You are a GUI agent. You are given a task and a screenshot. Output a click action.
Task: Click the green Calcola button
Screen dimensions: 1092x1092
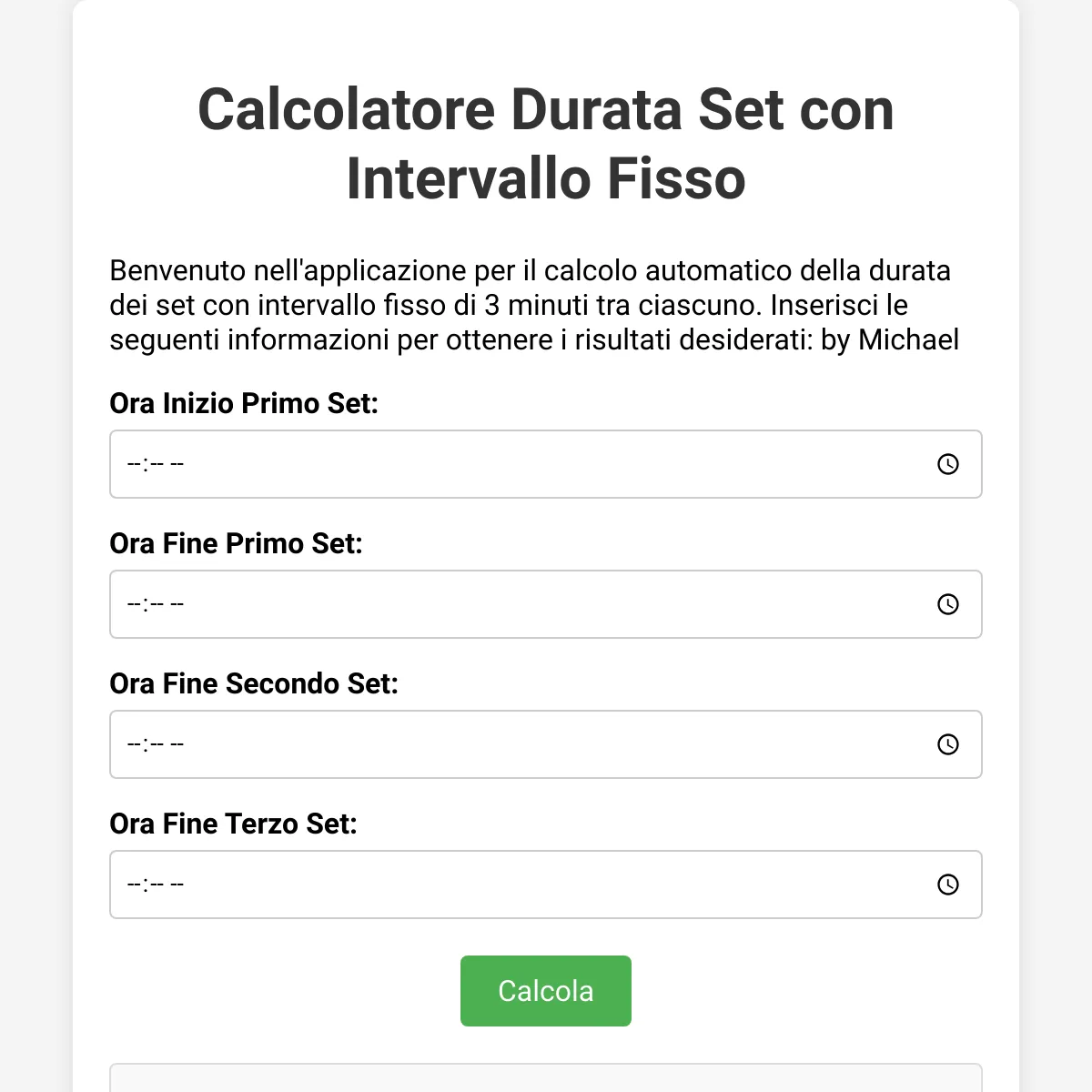(546, 991)
